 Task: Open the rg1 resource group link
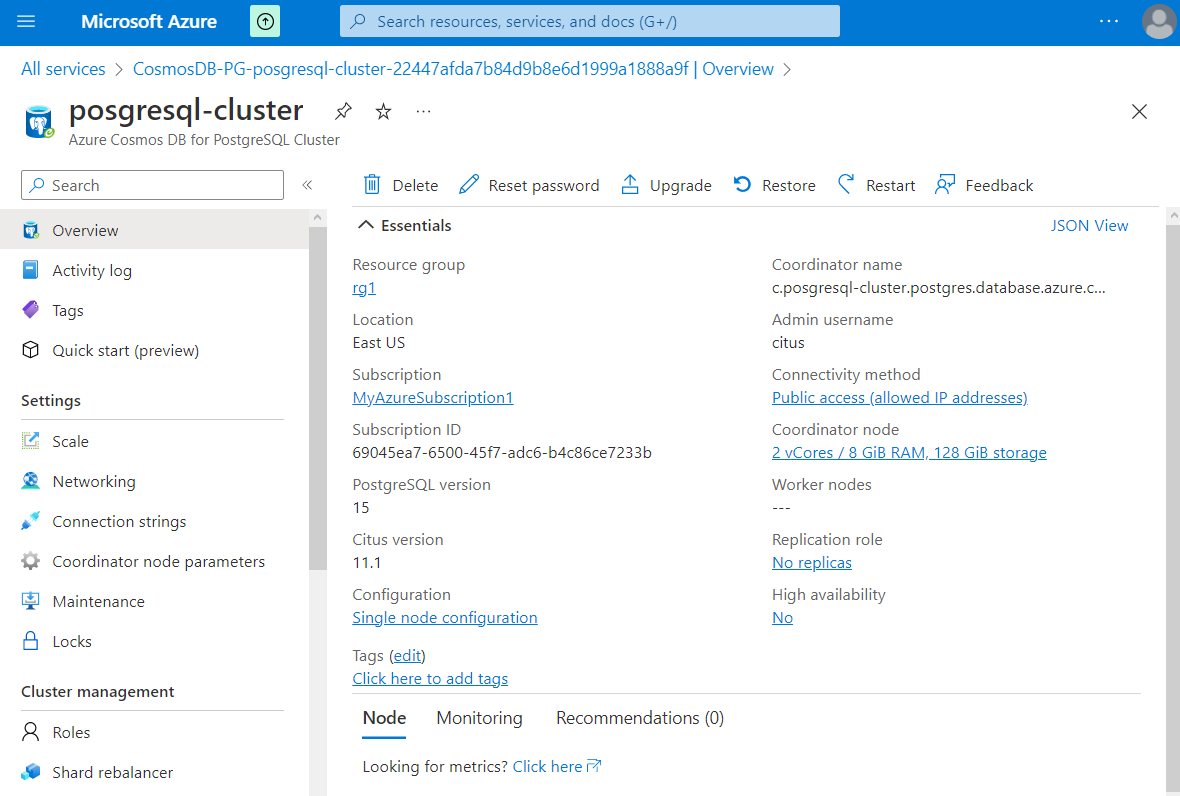pyautogui.click(x=364, y=288)
